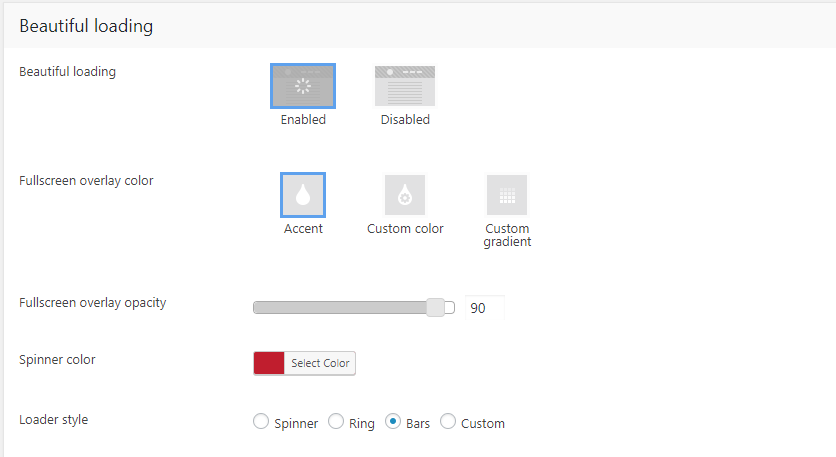This screenshot has width=836, height=457.
Task: Click the Accent label text
Action: [303, 229]
